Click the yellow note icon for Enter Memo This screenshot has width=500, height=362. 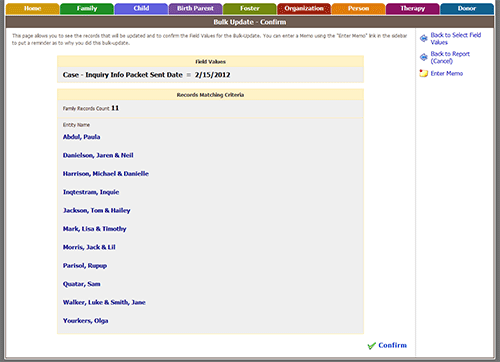point(424,73)
